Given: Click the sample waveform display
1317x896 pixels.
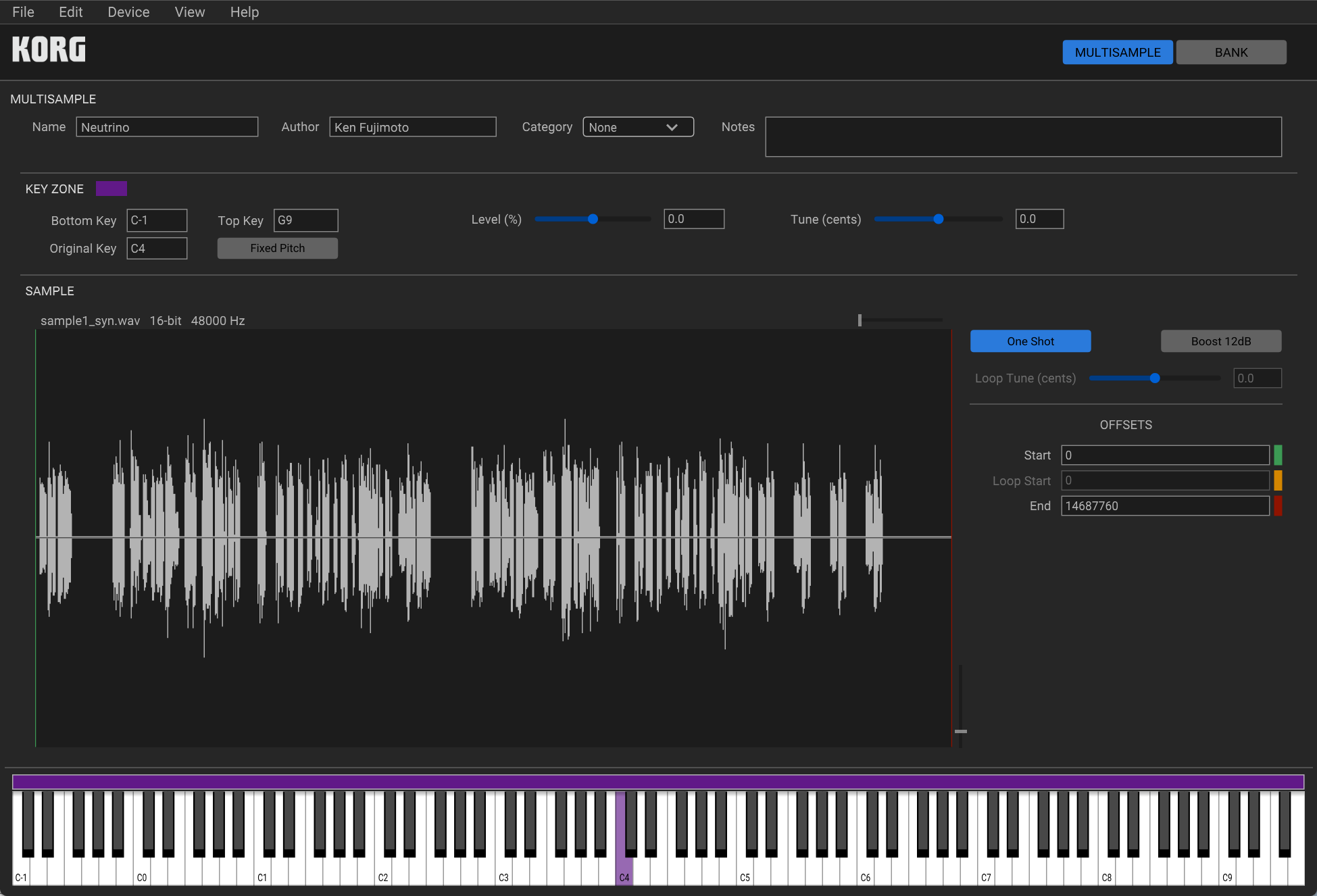Looking at the screenshot, I should point(493,538).
